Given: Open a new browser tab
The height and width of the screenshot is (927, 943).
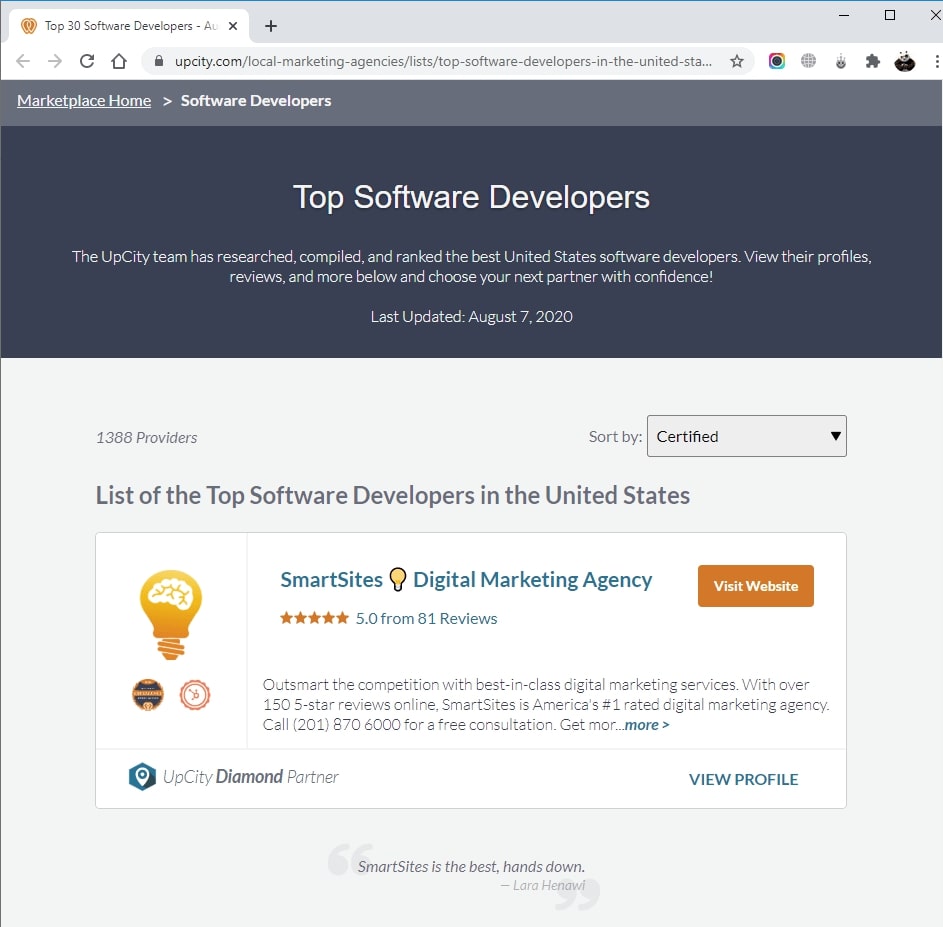Looking at the screenshot, I should coord(271,26).
